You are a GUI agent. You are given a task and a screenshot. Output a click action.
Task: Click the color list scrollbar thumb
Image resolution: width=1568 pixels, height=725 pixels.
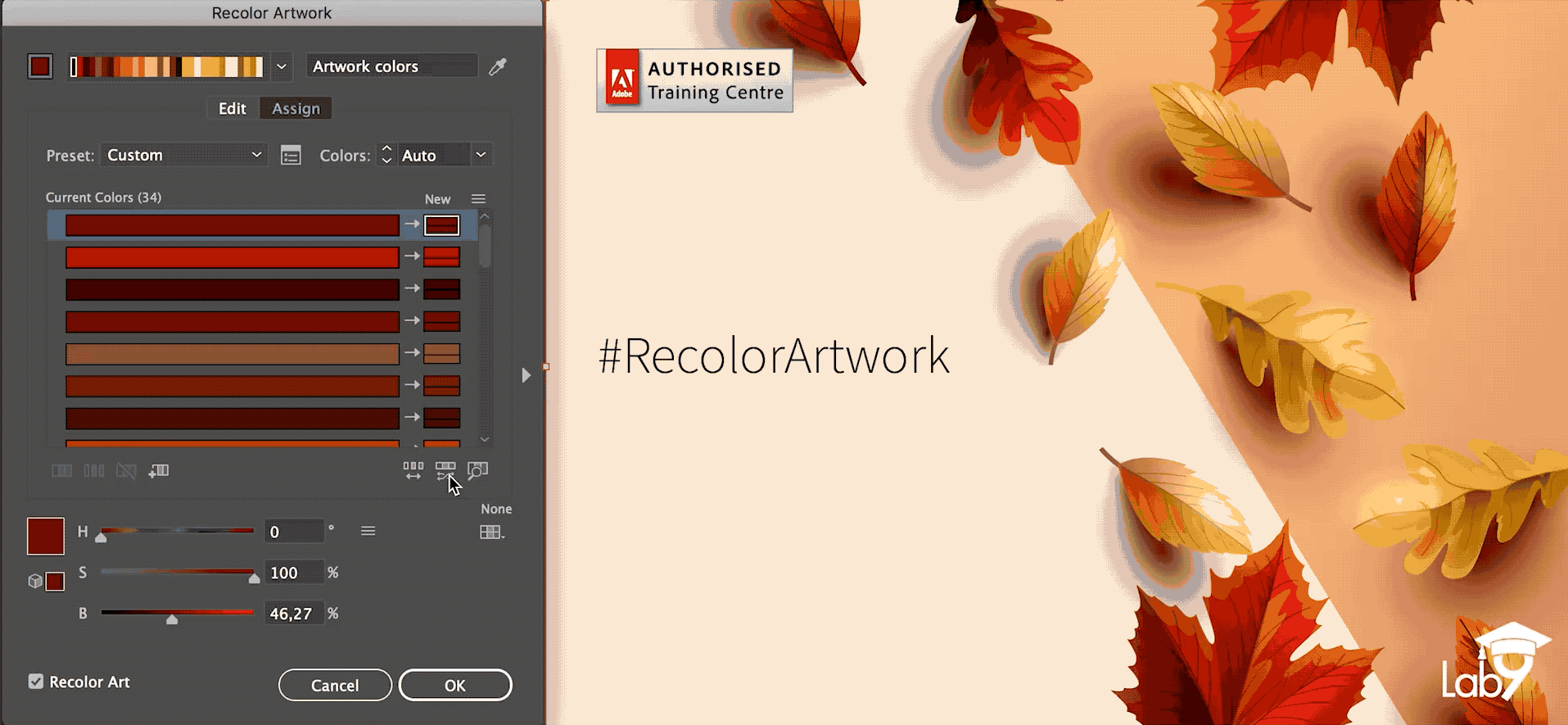pyautogui.click(x=485, y=246)
